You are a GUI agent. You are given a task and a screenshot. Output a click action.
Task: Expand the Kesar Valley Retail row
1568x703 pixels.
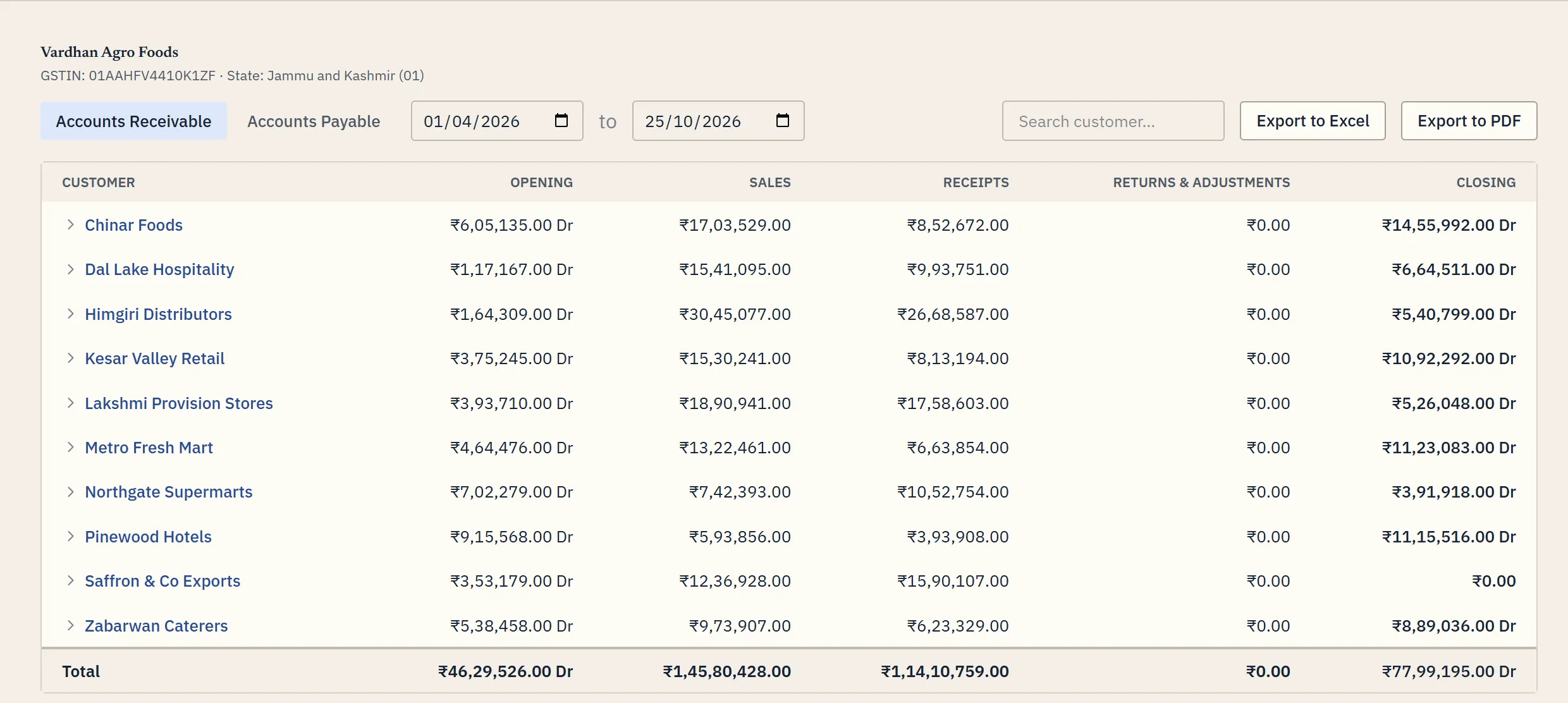click(x=70, y=358)
